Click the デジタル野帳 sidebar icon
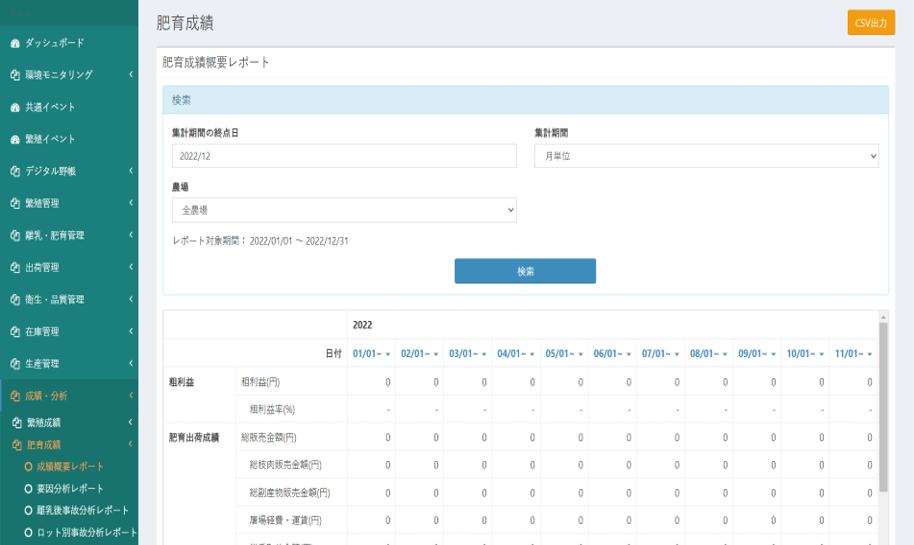Image resolution: width=914 pixels, height=545 pixels. [15, 171]
